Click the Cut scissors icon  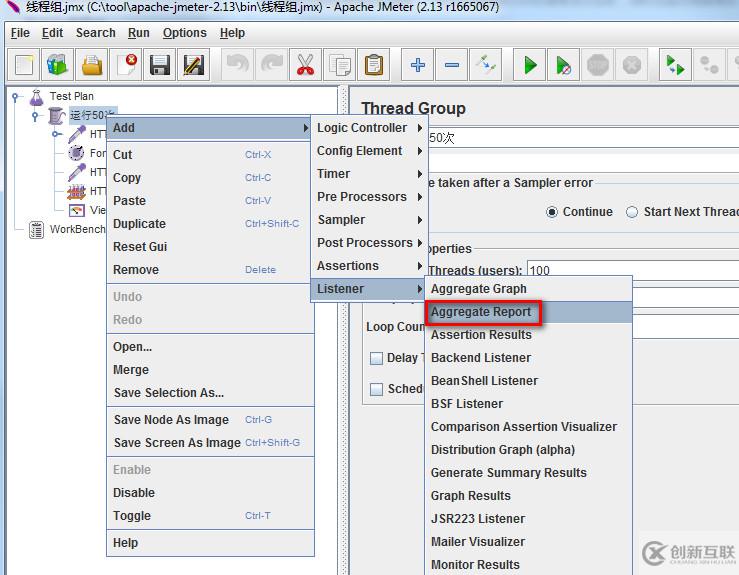pos(305,65)
